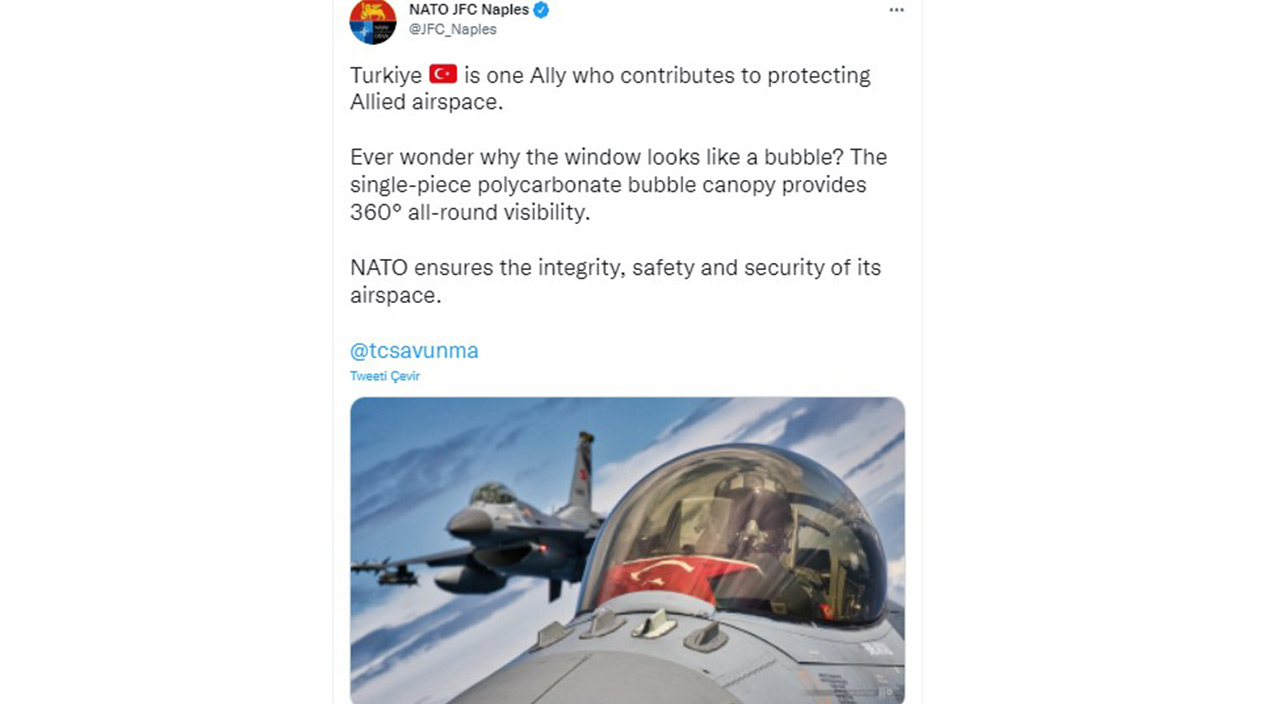The height and width of the screenshot is (704, 1280).
Task: Click the word Turkiye in the tweet
Action: tap(385, 76)
